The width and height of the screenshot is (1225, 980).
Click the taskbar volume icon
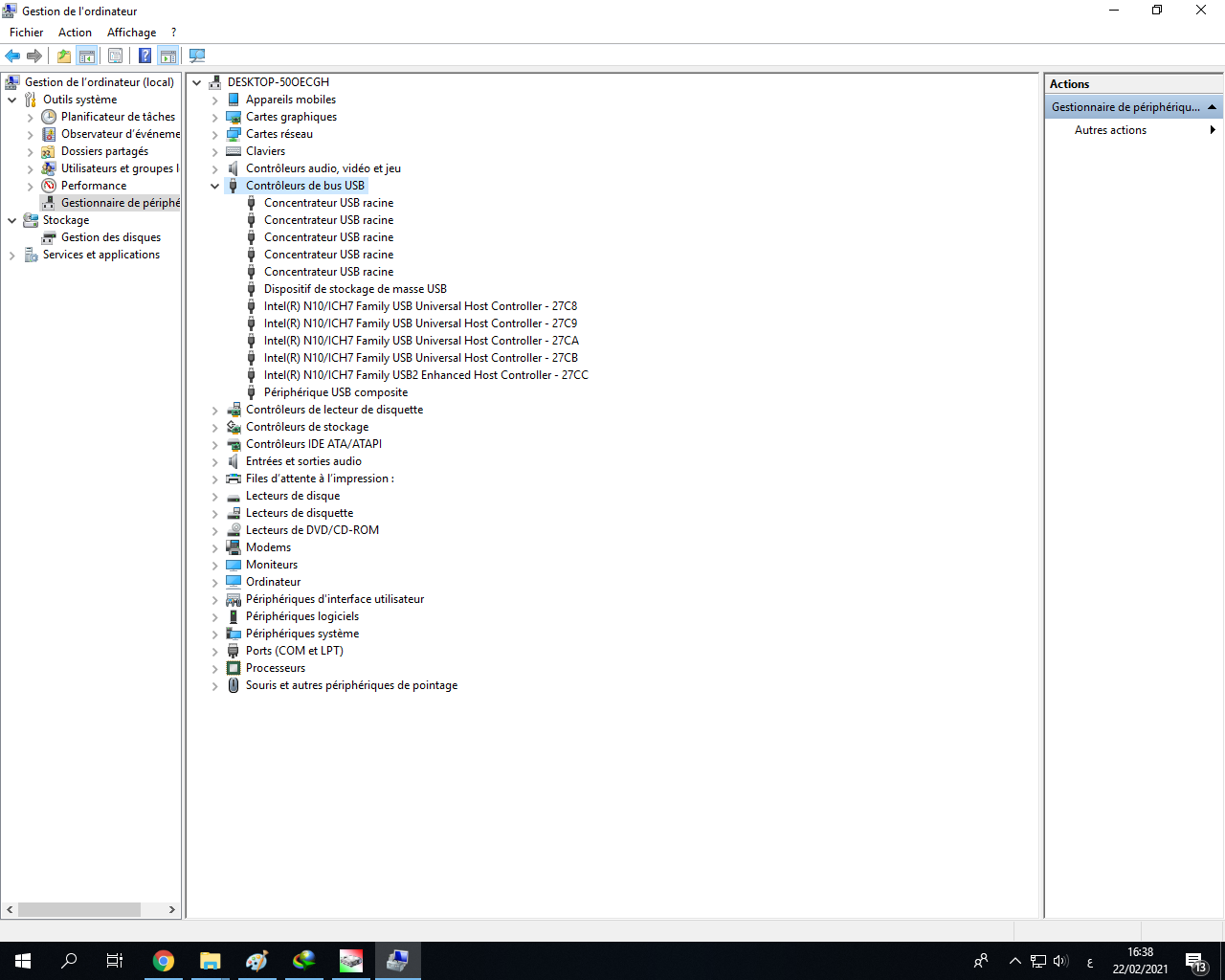click(x=1060, y=961)
